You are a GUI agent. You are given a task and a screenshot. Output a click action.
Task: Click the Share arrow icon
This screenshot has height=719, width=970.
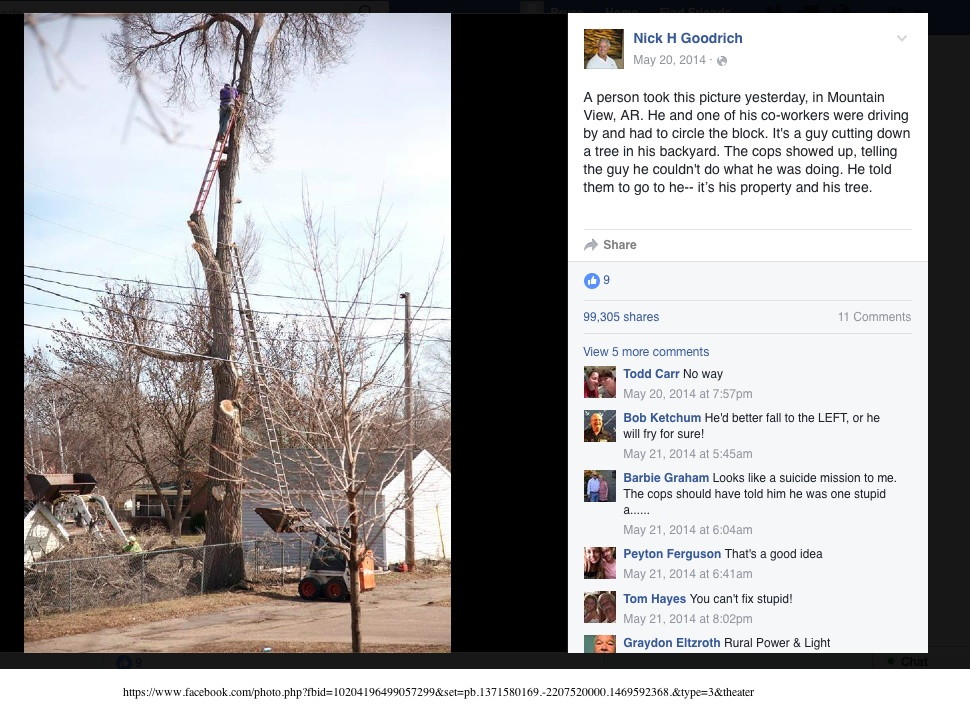click(591, 245)
